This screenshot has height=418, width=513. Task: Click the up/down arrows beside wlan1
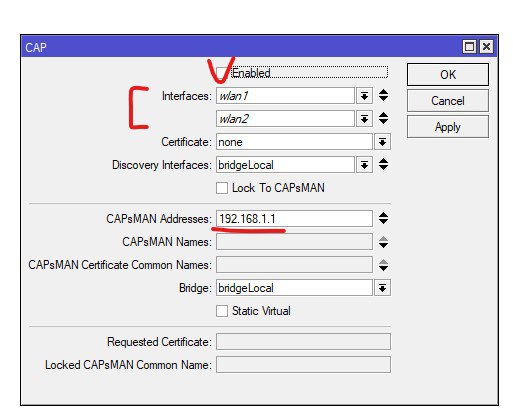(383, 96)
